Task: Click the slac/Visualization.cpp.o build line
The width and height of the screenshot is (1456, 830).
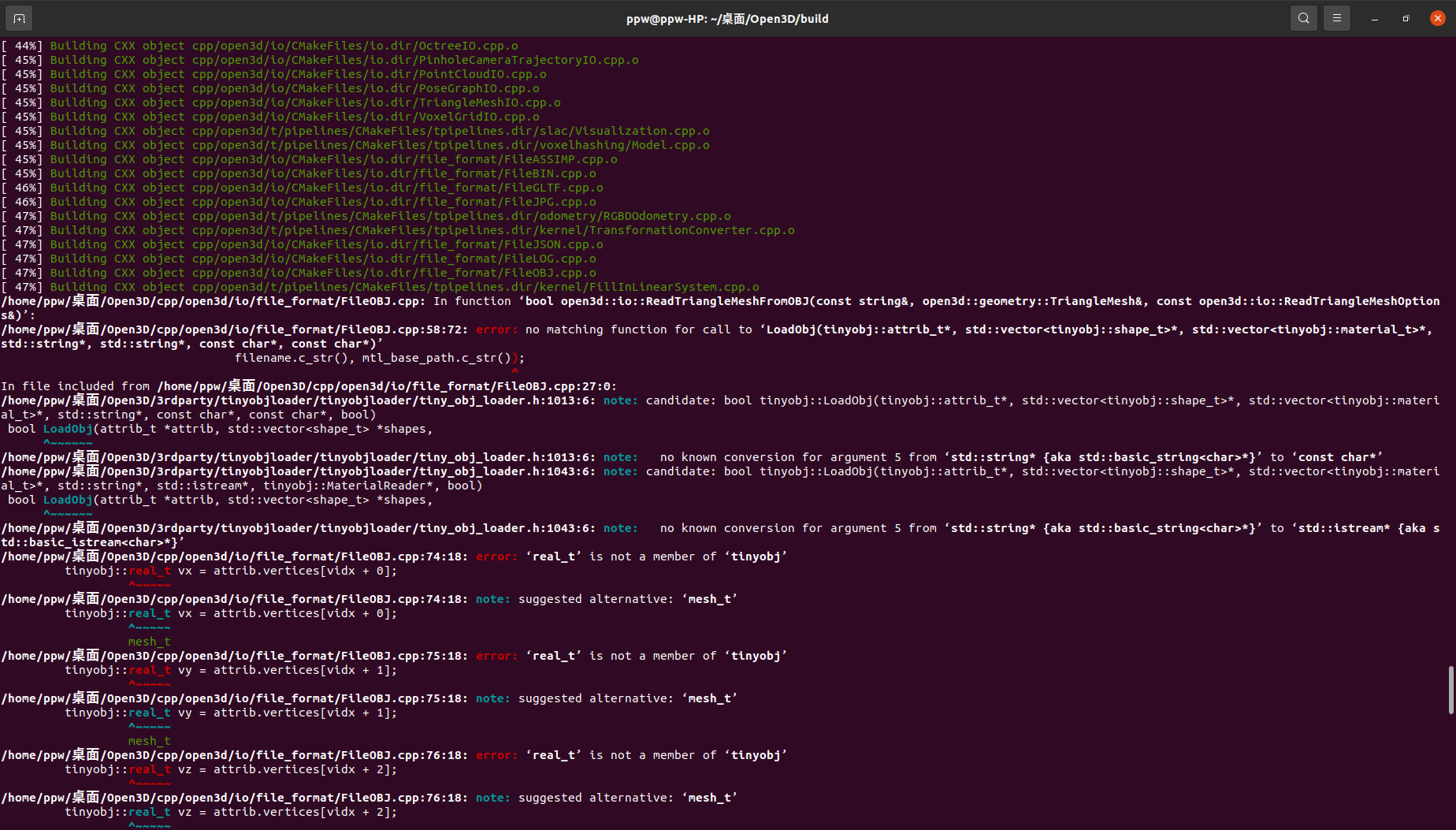Action: pos(355,131)
